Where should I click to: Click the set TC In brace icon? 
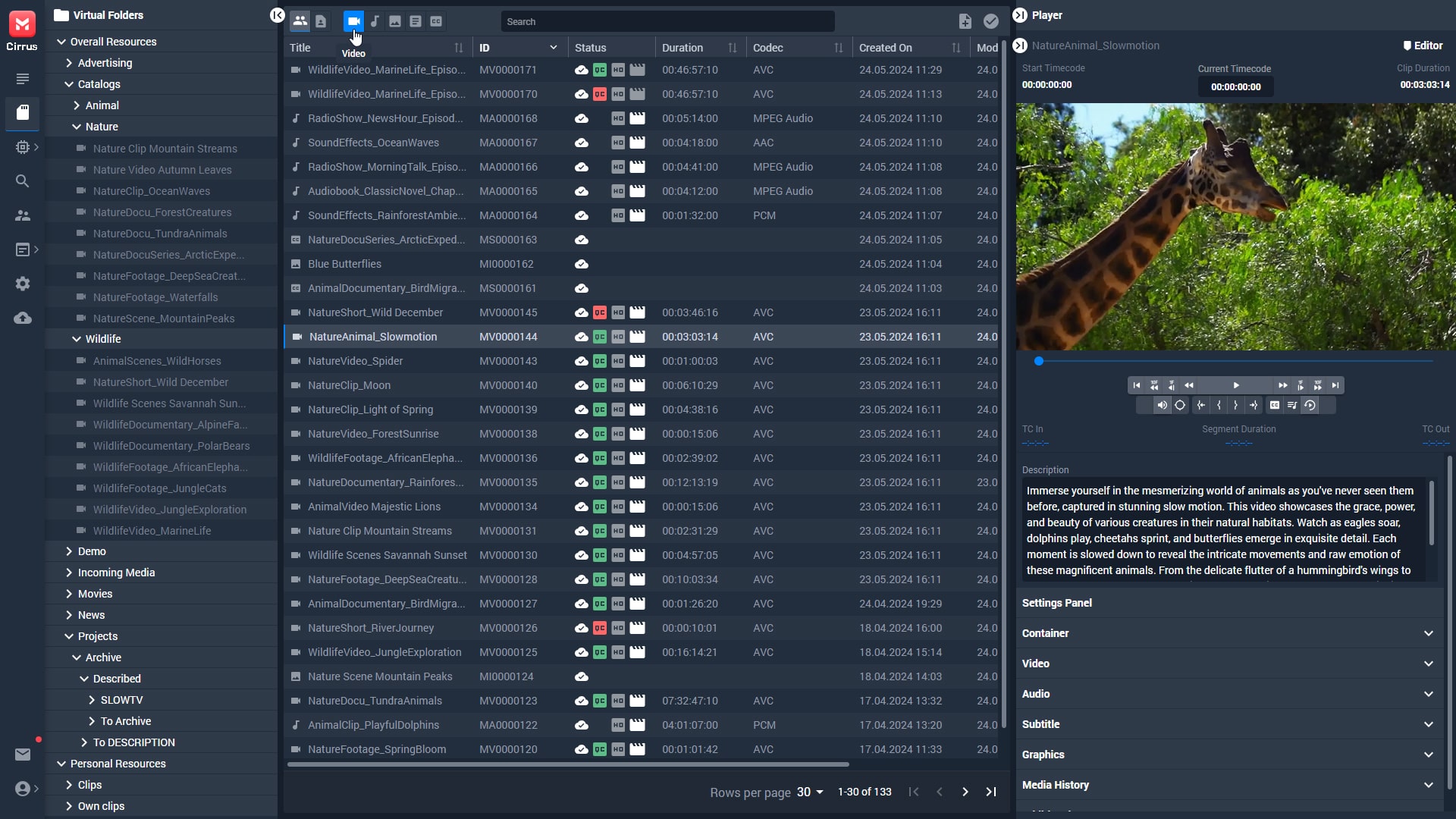point(1219,405)
